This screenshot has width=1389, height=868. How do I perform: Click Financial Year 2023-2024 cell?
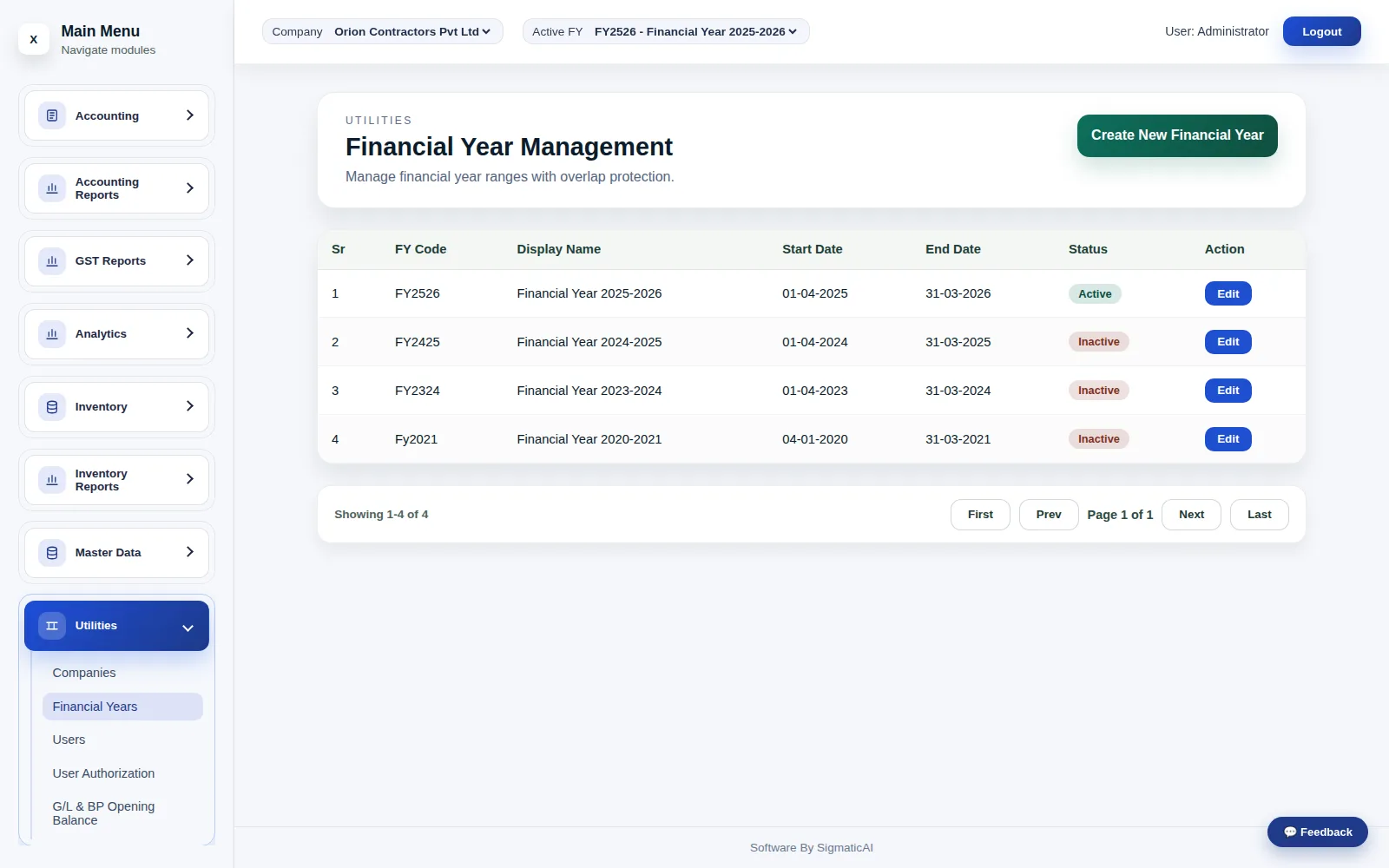point(589,391)
